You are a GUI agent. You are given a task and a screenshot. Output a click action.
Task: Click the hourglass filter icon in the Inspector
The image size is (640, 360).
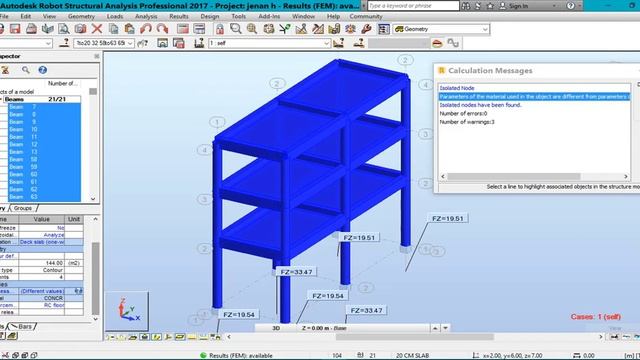point(5,70)
